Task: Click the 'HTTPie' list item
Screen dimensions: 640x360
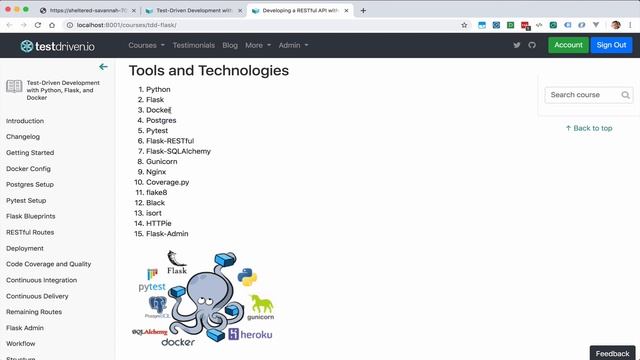Action: (159, 223)
